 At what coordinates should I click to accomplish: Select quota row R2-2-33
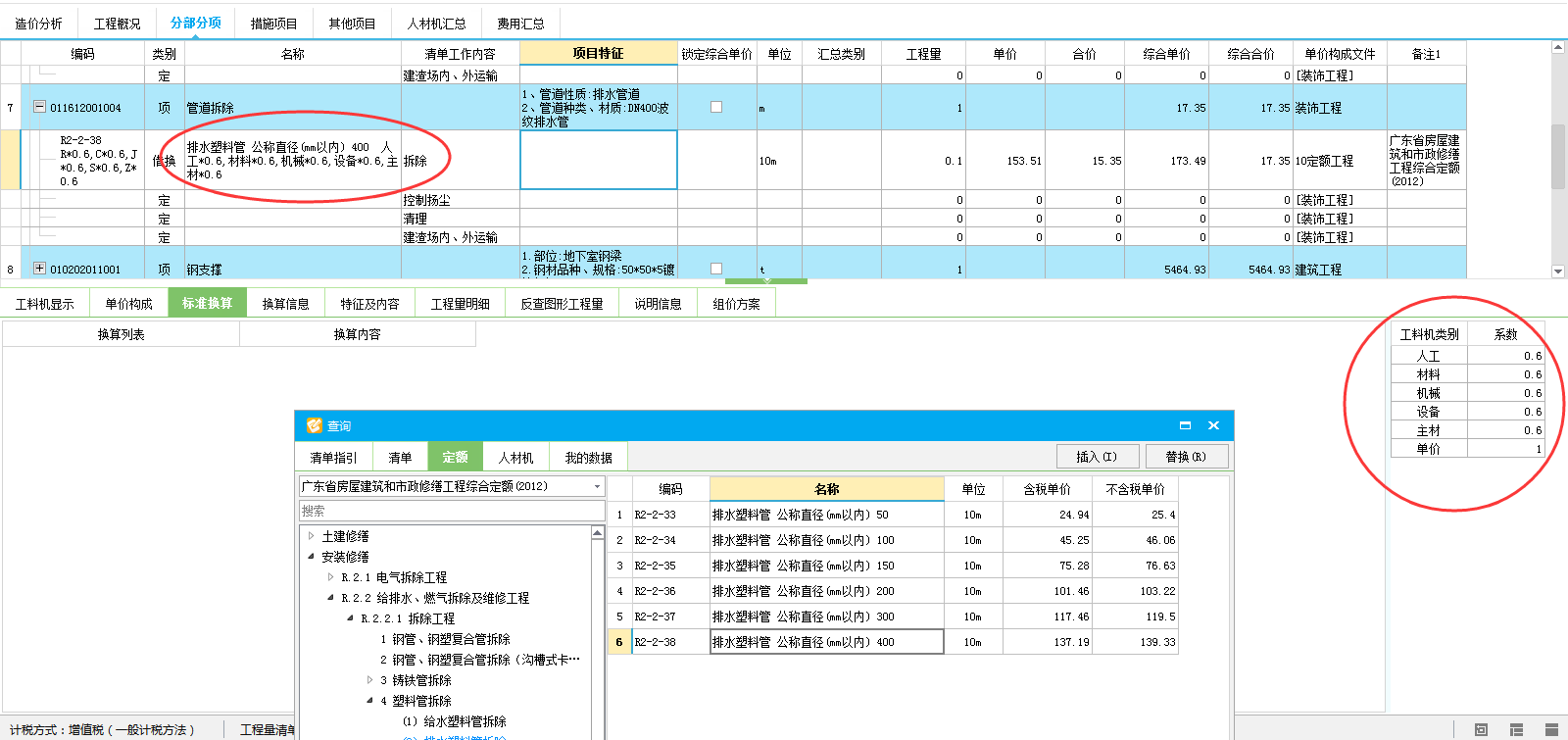click(892, 515)
